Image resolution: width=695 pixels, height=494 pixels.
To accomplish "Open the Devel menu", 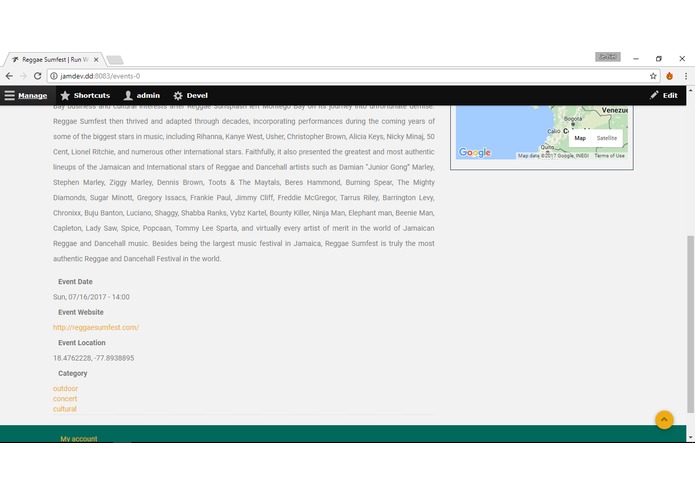I will 191,95.
